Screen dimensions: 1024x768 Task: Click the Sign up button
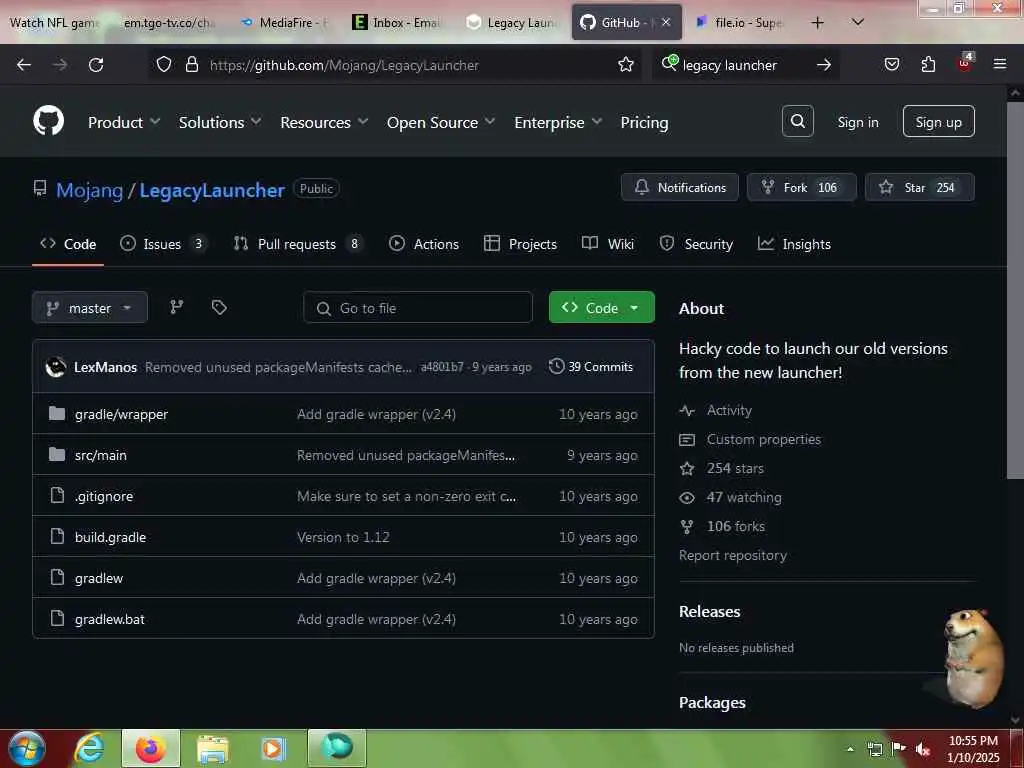pyautogui.click(x=938, y=121)
